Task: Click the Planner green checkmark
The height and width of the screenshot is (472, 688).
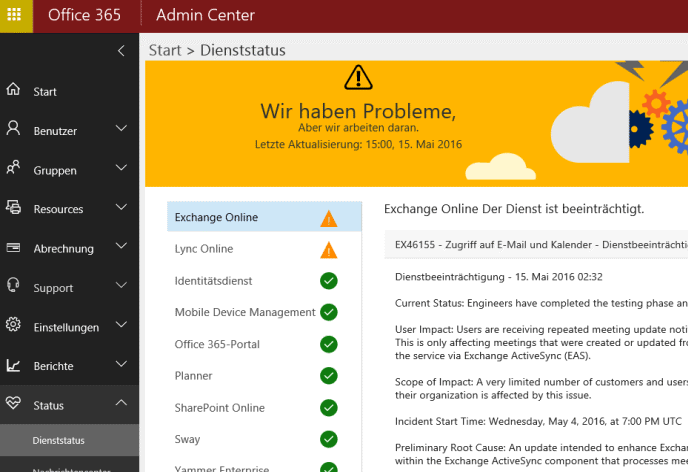Action: pyautogui.click(x=329, y=376)
